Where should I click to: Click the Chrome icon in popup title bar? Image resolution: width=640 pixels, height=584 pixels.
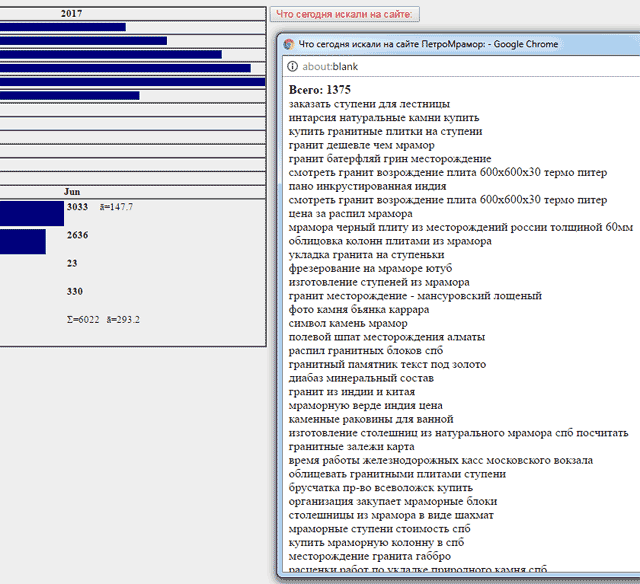click(x=289, y=44)
